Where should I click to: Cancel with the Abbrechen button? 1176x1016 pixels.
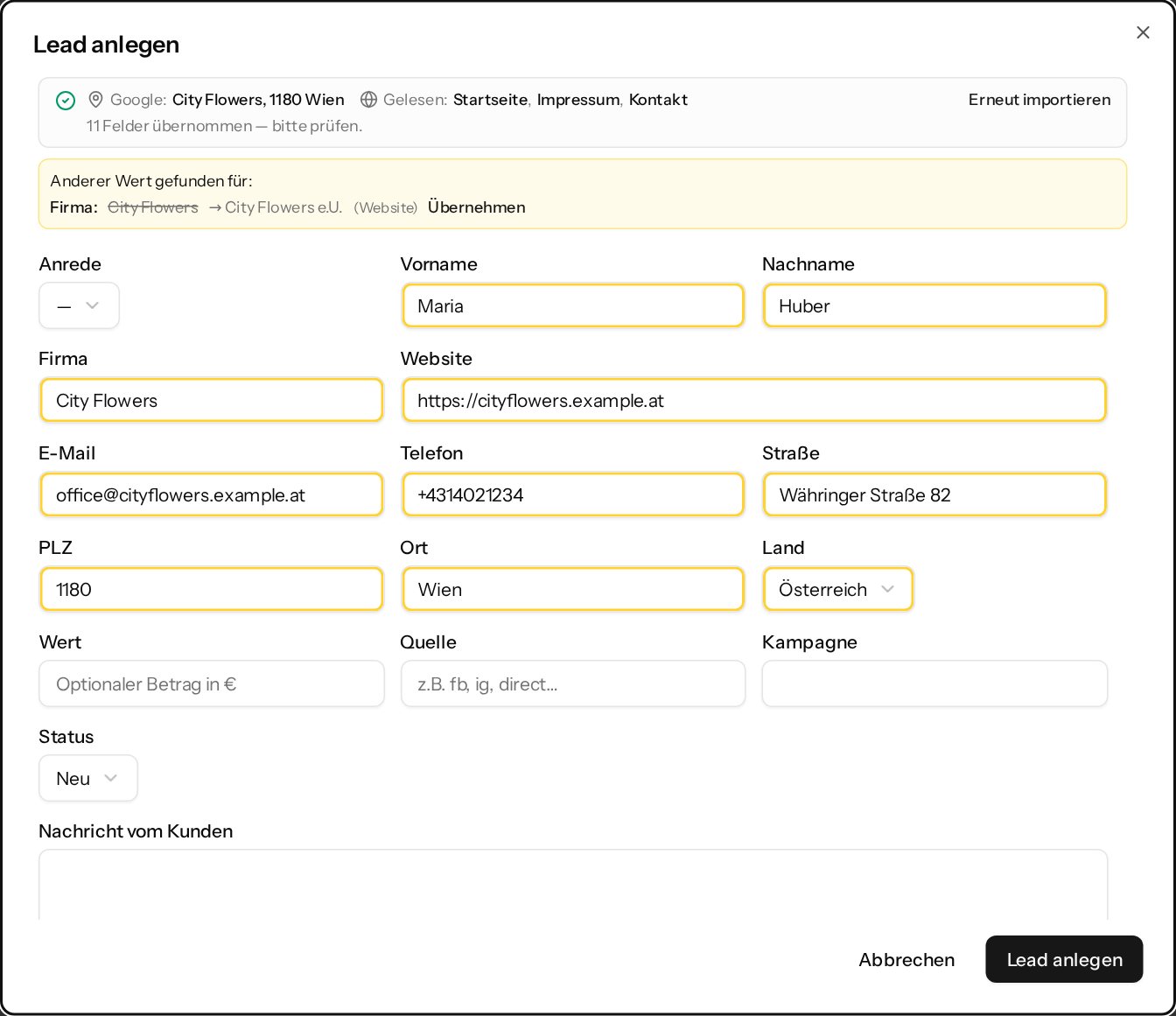(x=906, y=959)
